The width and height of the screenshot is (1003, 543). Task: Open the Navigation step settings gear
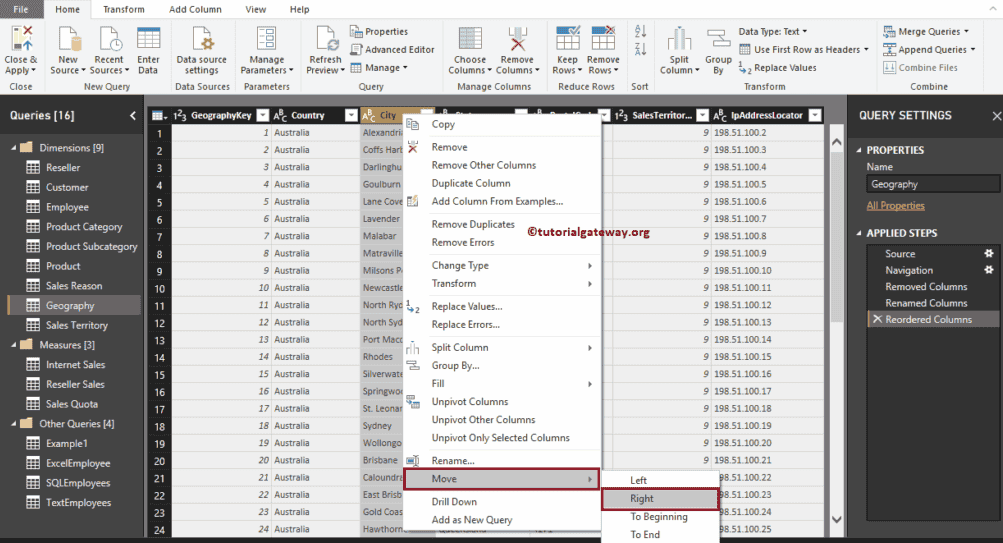coord(988,270)
